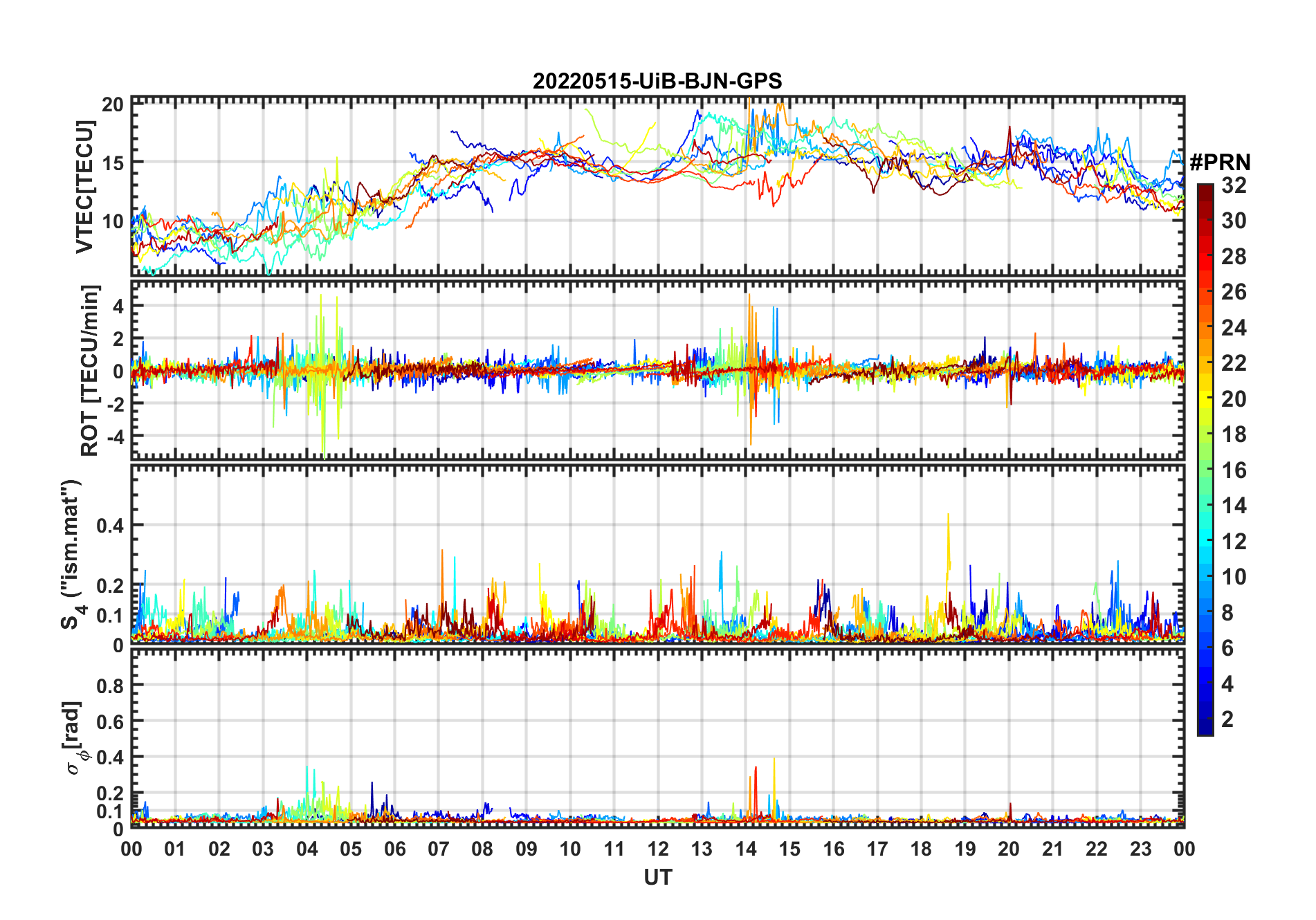The image size is (1316, 920).
Task: Click ROT axis tick value -4
Action: [114, 436]
